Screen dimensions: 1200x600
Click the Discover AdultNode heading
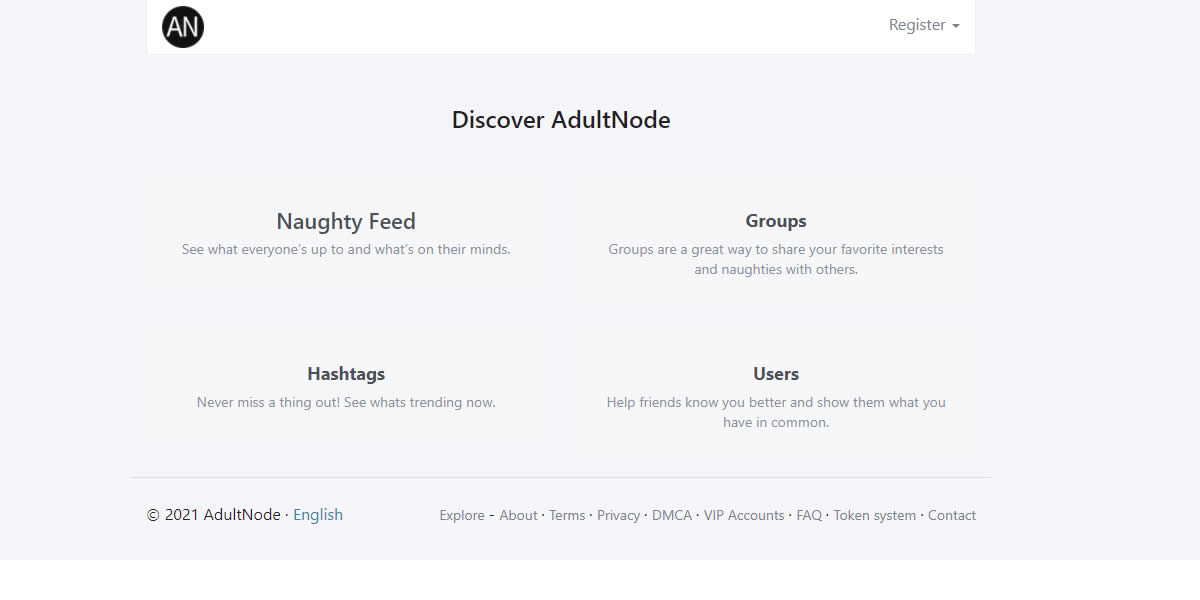[x=561, y=120]
